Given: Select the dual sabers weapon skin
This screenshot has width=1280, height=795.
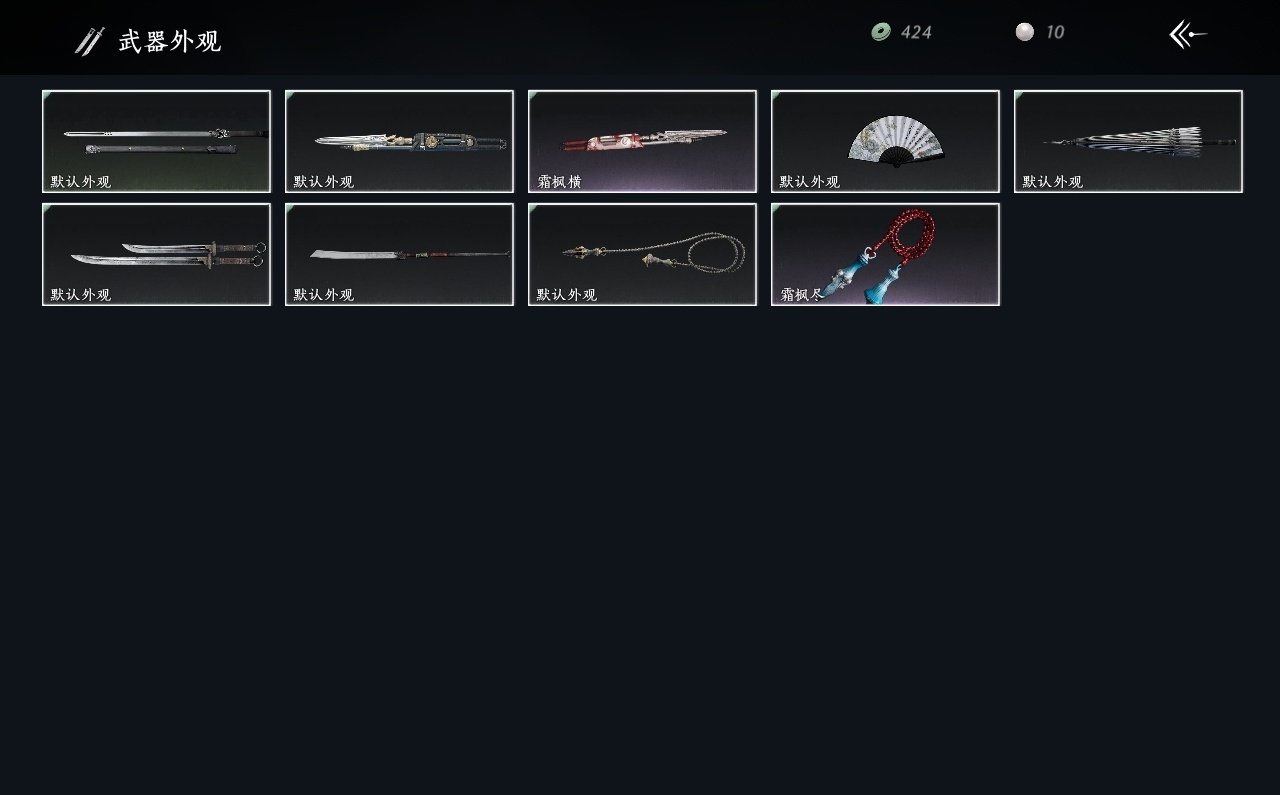Looking at the screenshot, I should pos(156,254).
